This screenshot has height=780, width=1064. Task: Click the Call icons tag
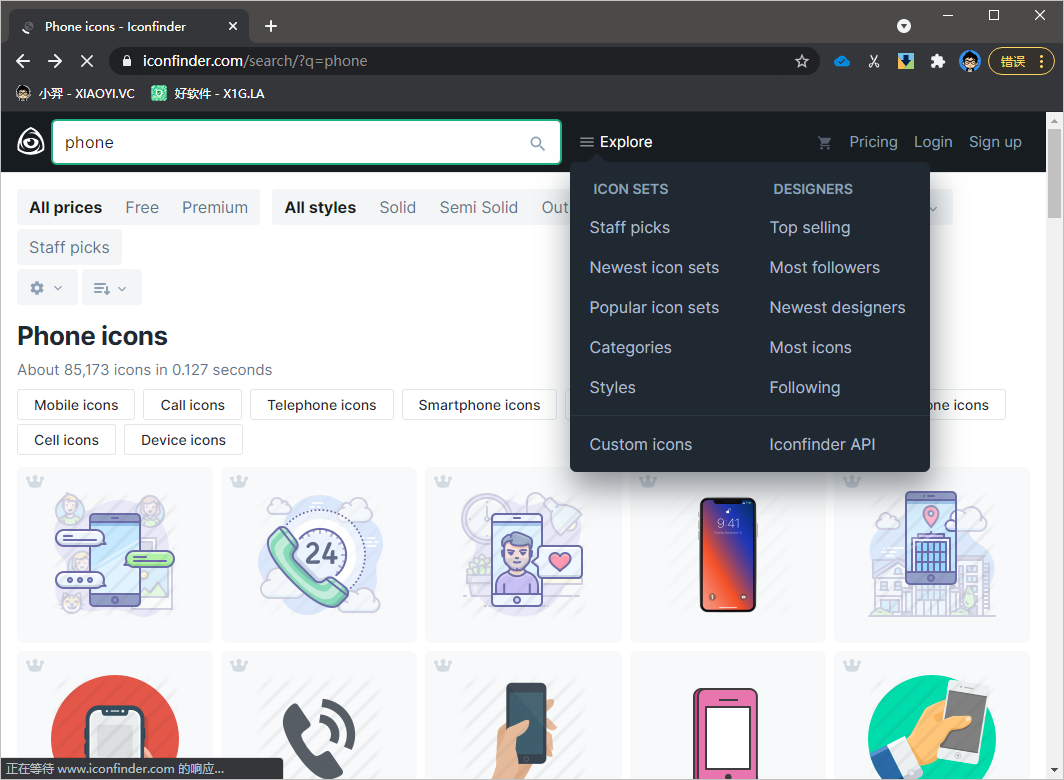pos(193,405)
